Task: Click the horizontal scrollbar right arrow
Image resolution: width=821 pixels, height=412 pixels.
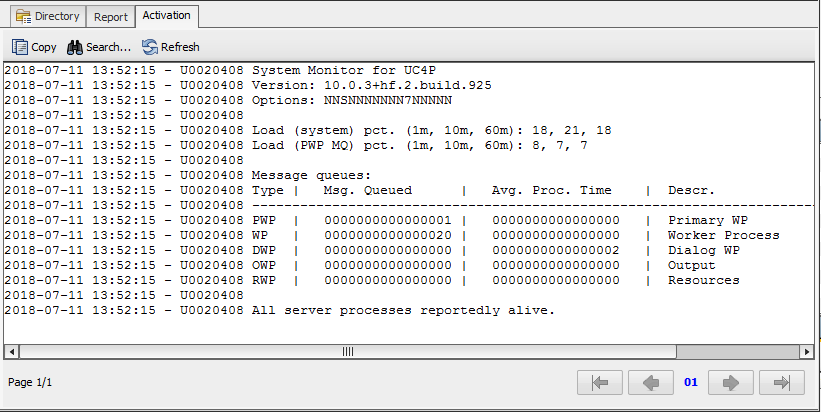Action: (807, 351)
